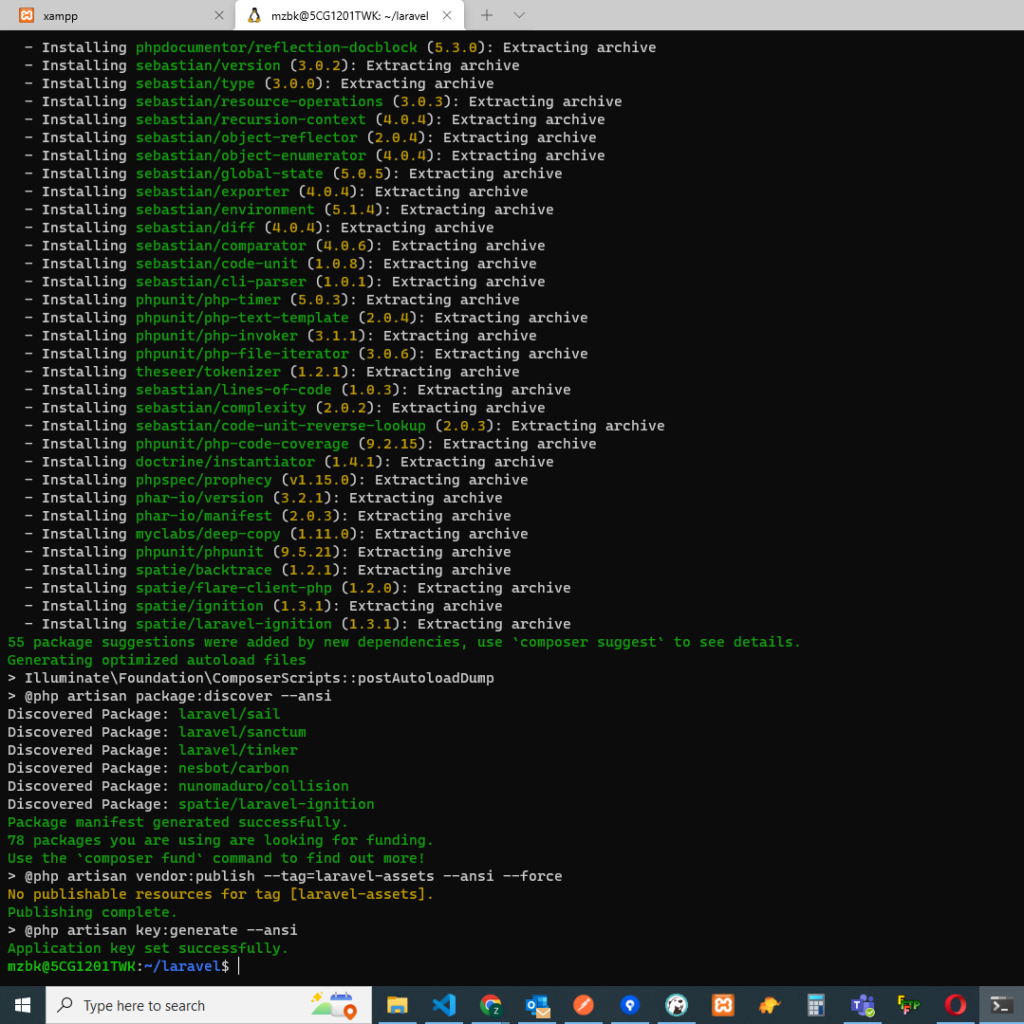The image size is (1024, 1024).
Task: Open XAMPP control panel taskbar icon
Action: point(723,1005)
